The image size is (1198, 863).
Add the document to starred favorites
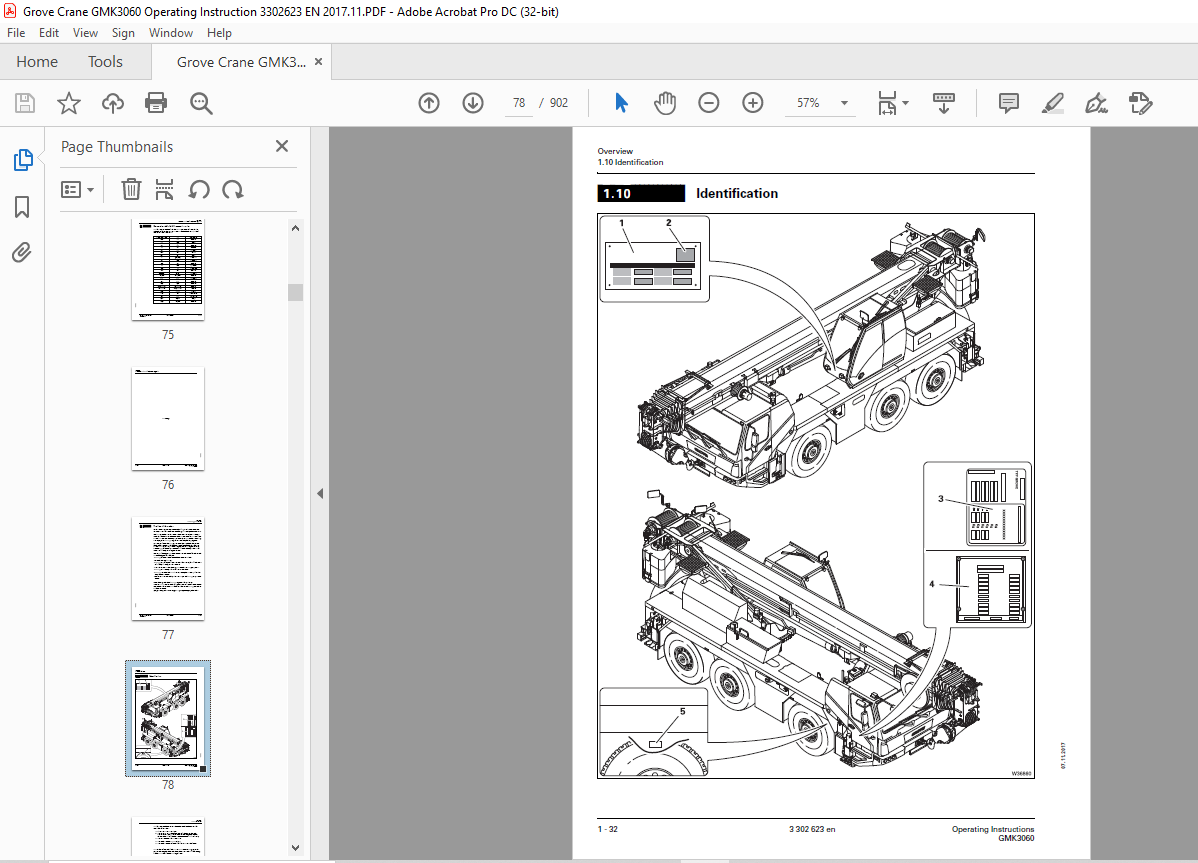(69, 103)
